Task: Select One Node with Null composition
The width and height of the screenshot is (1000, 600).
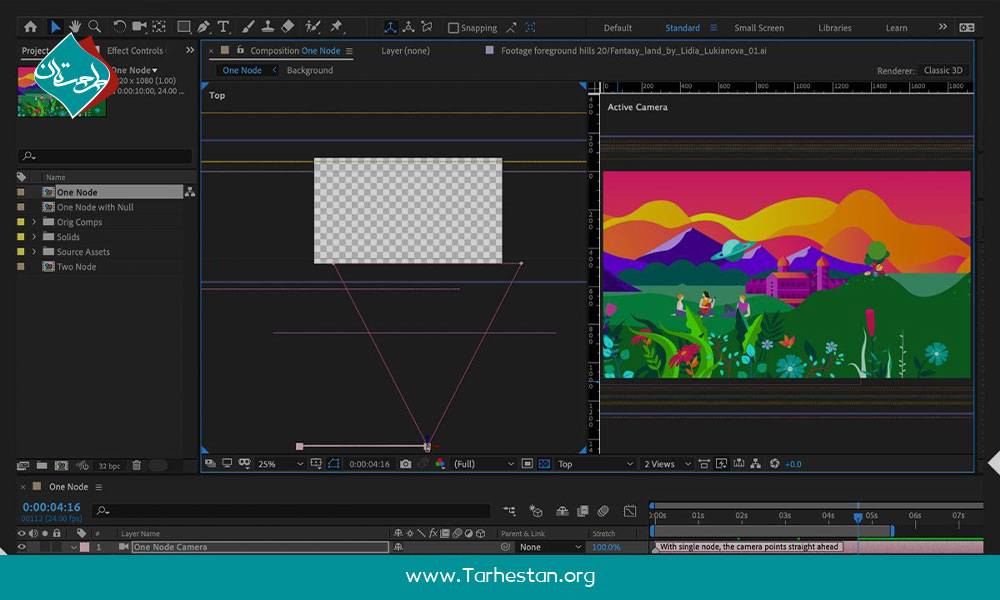Action: pyautogui.click(x=95, y=207)
